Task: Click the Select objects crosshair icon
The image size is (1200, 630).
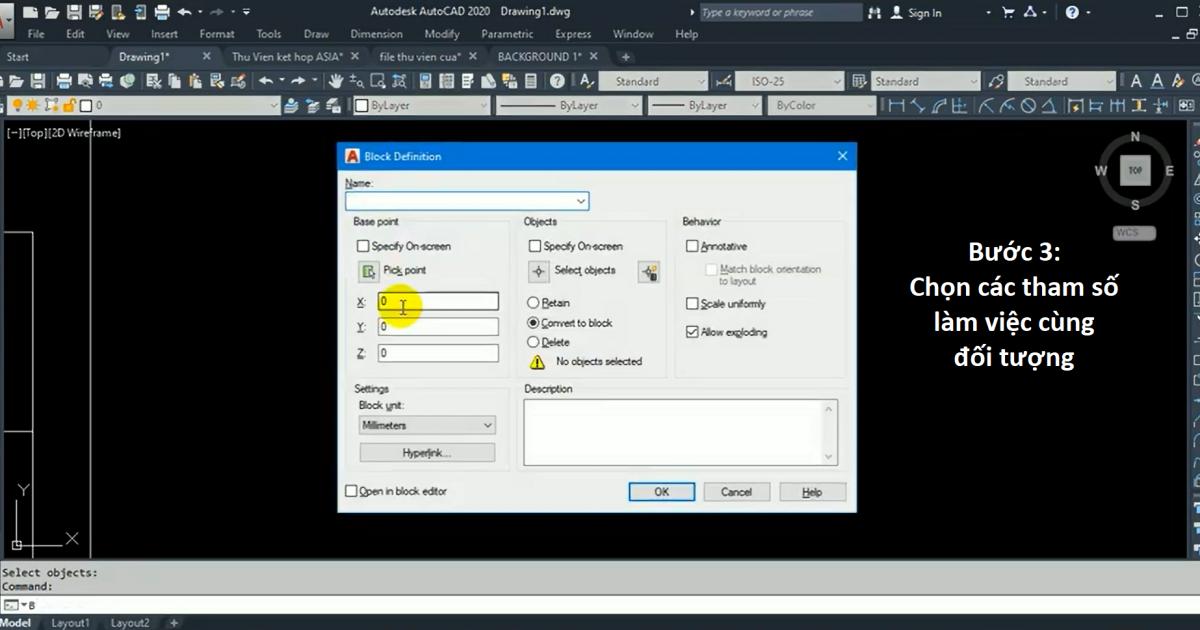Action: pyautogui.click(x=539, y=271)
